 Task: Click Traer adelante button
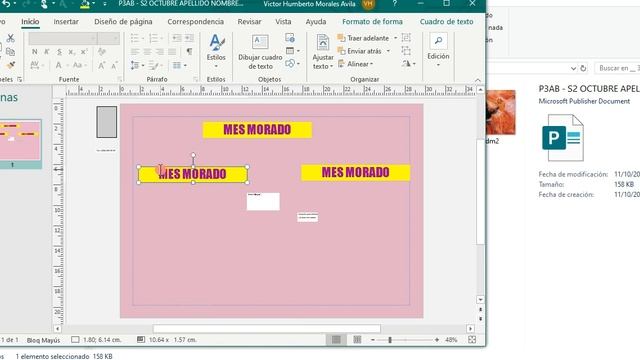(363, 38)
